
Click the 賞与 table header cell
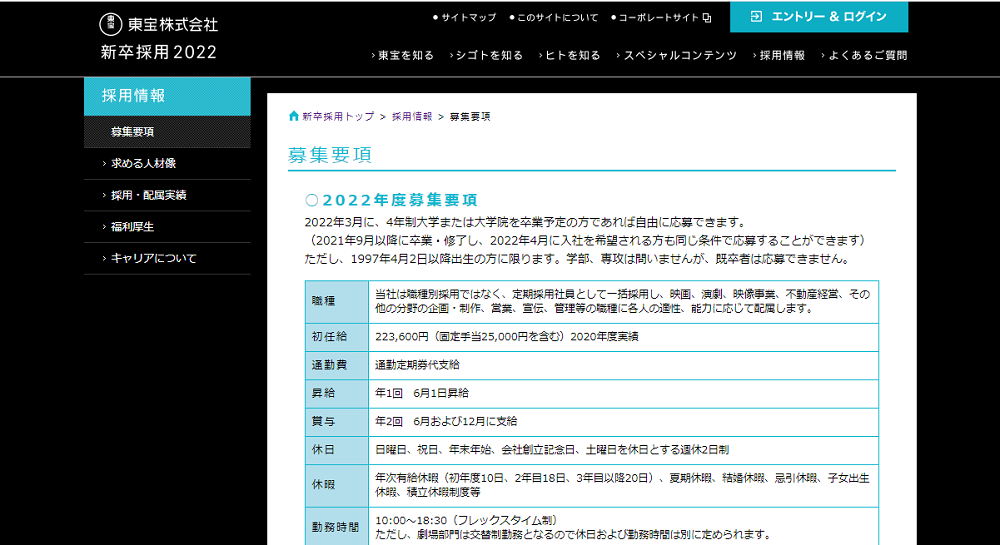[x=337, y=422]
